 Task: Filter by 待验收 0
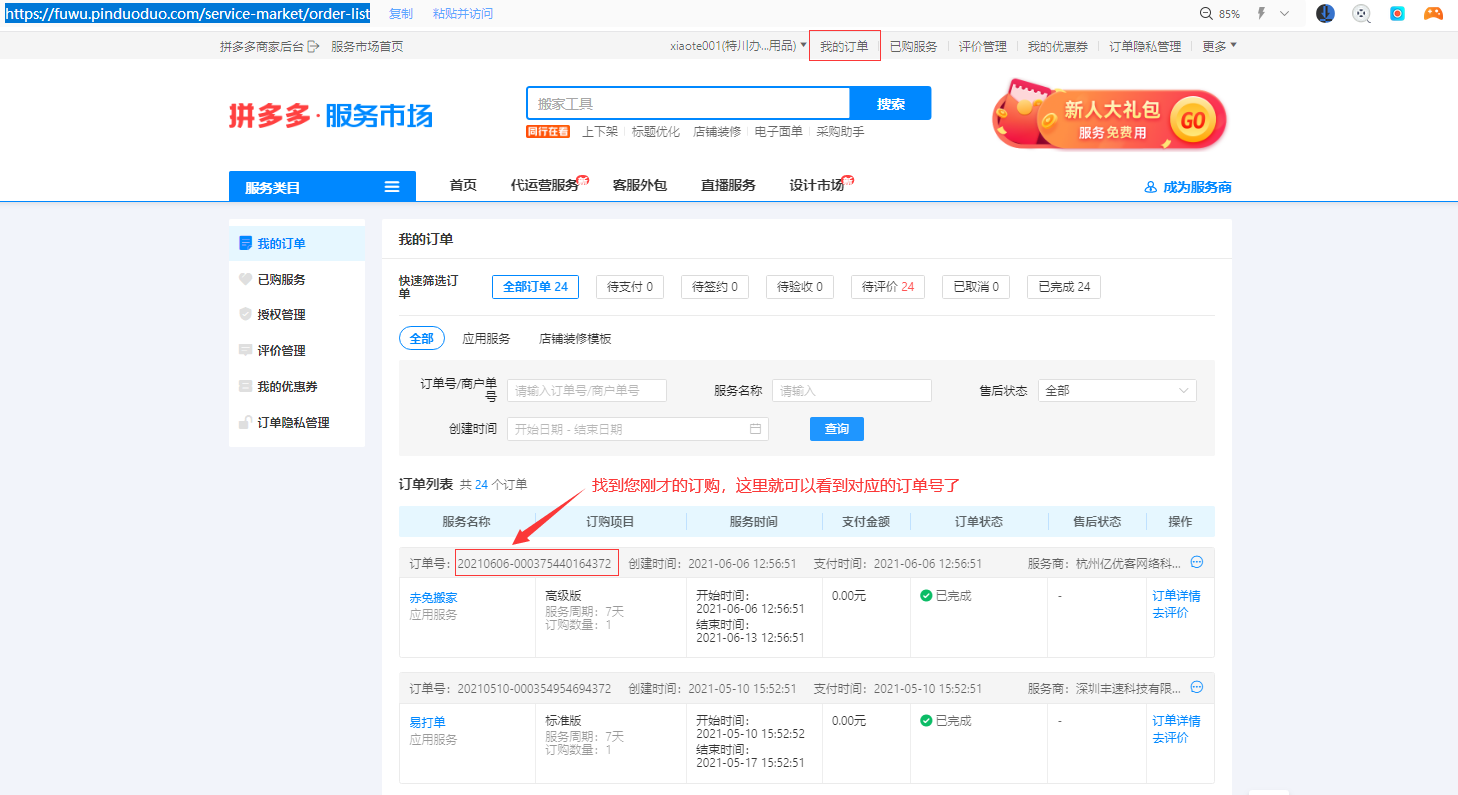point(800,287)
